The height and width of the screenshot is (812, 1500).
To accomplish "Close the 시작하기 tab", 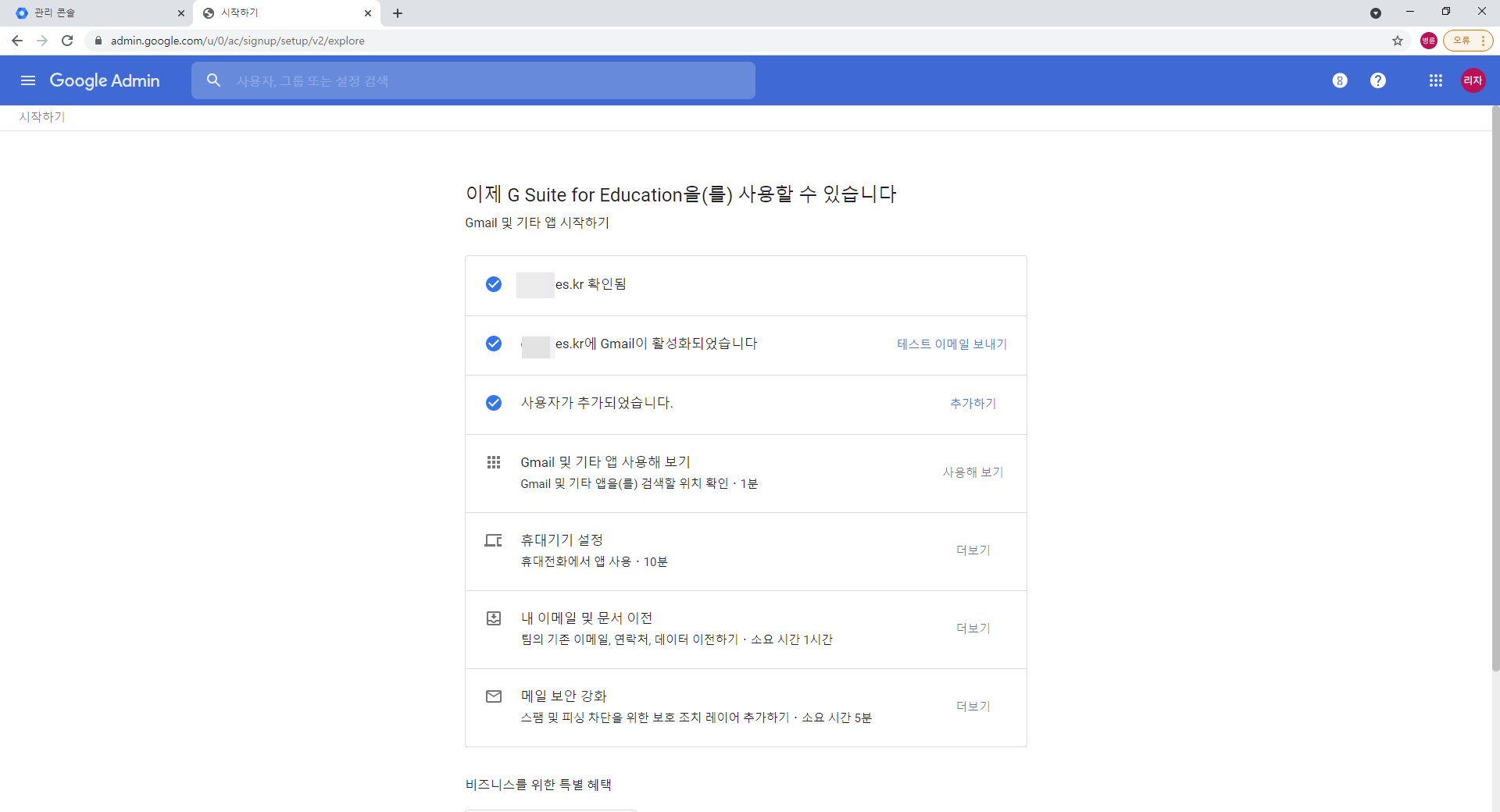I will (368, 13).
